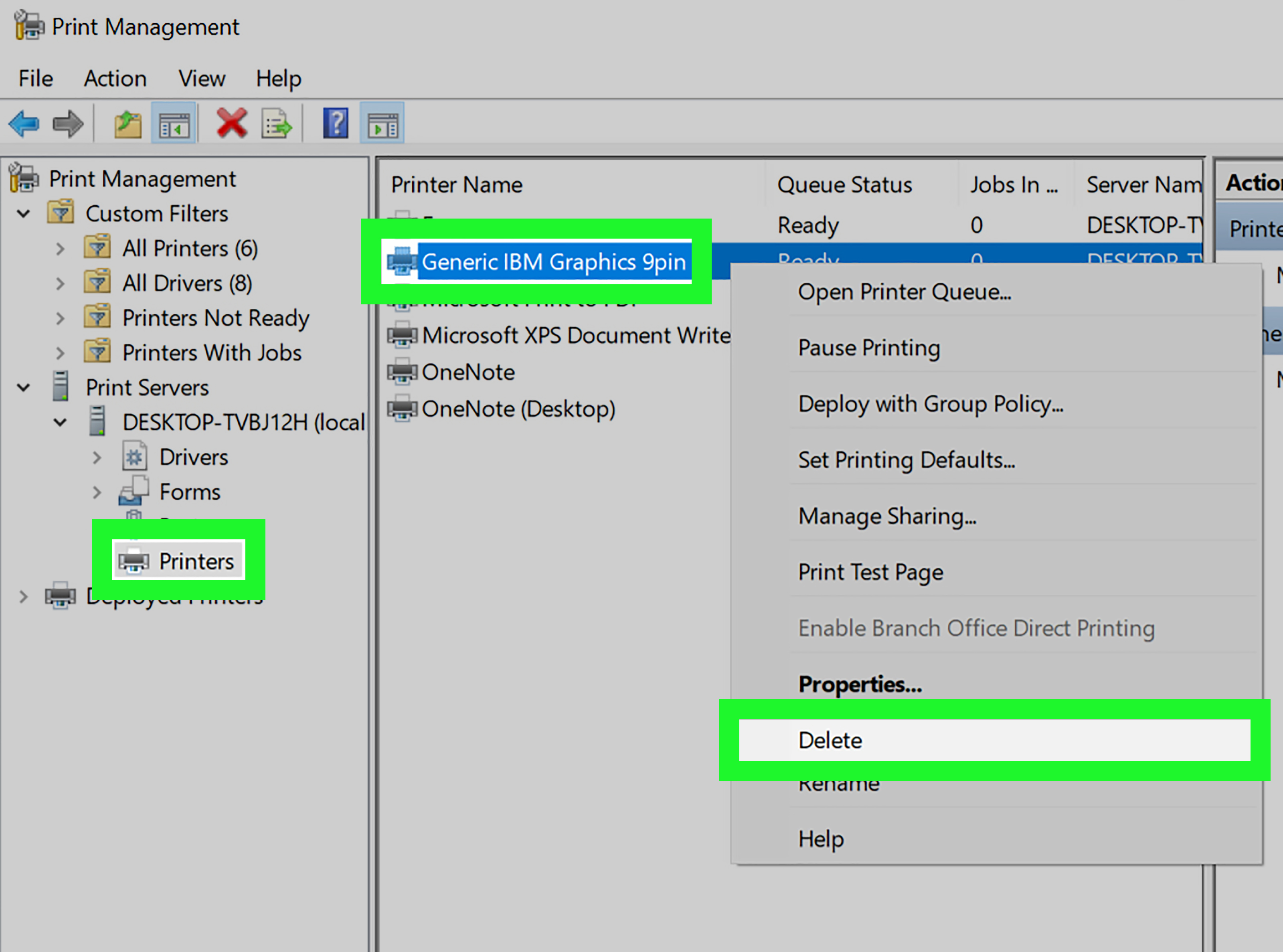The image size is (1283, 952).
Task: Select the Drivers tree label
Action: (x=194, y=457)
